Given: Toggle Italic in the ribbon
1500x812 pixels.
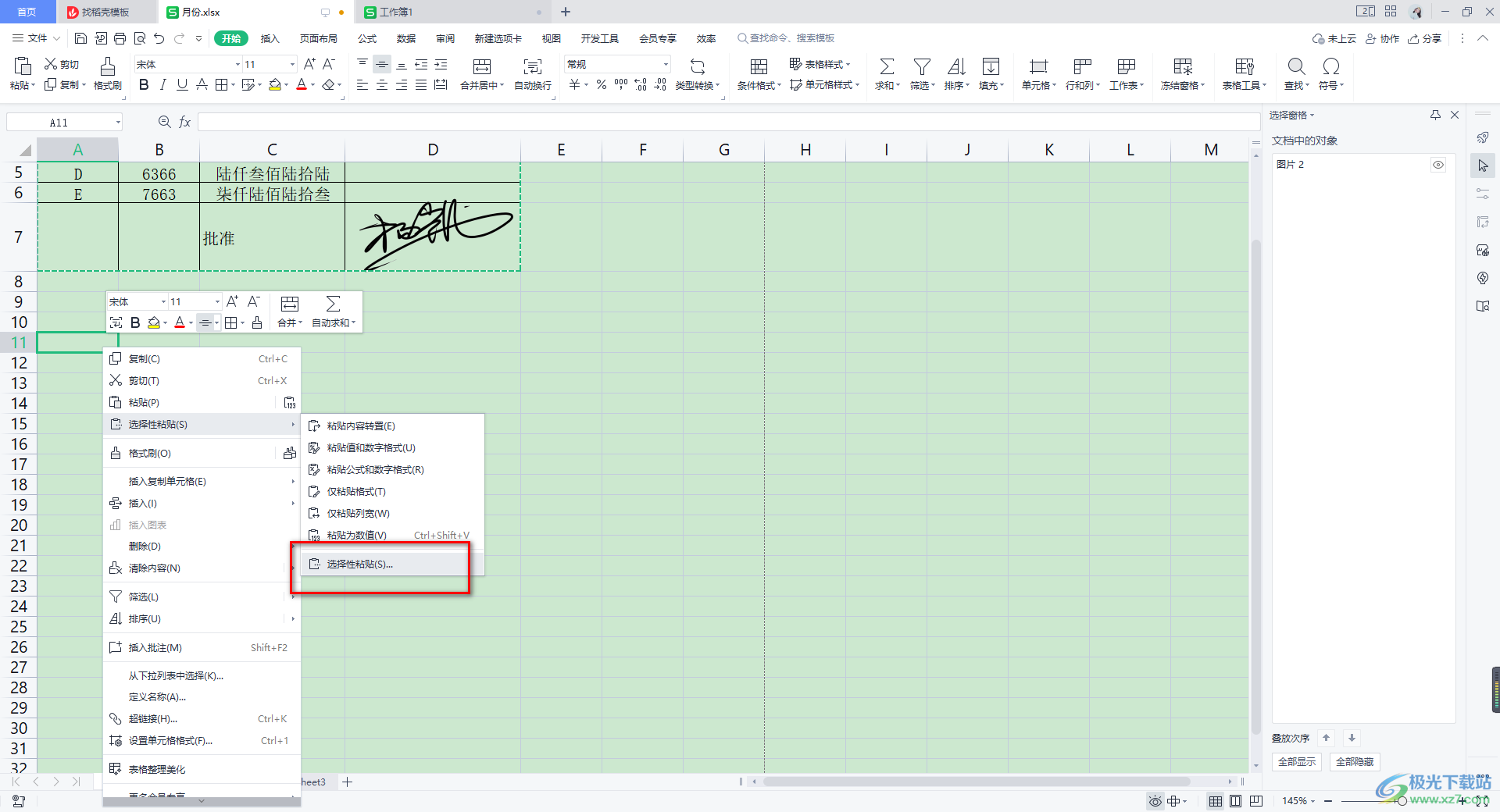Looking at the screenshot, I should point(162,85).
